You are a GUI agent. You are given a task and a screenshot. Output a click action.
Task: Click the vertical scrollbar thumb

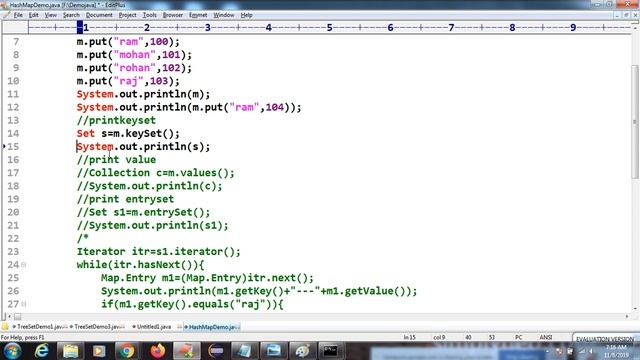635,122
